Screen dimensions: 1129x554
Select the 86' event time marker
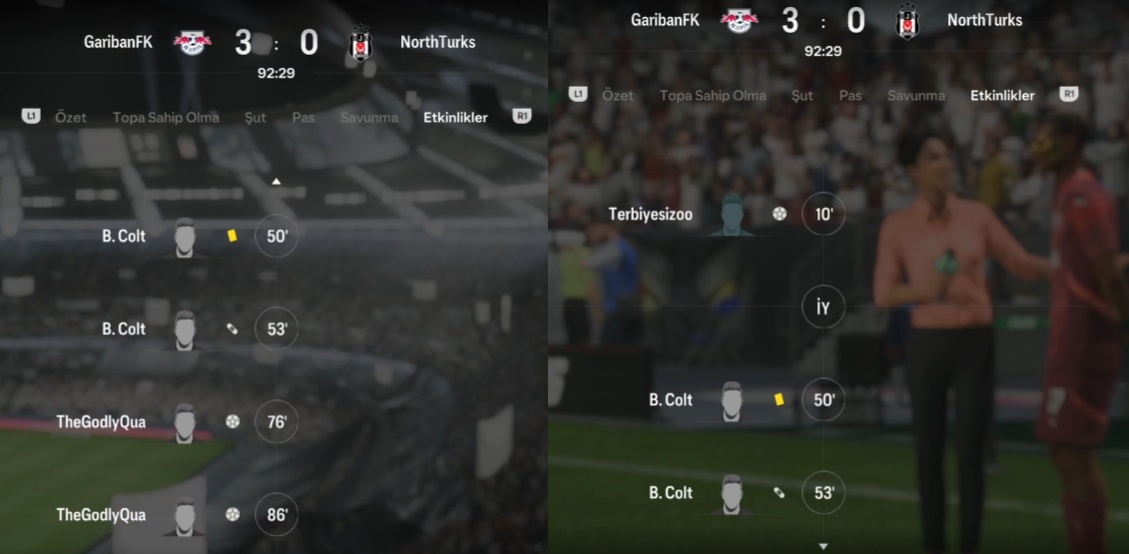pos(276,514)
